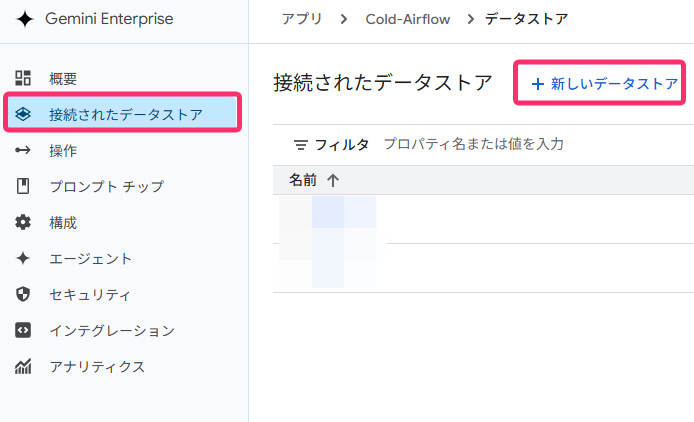
Task: Select 接続されたデータストア in the sidebar
Action: (x=123, y=112)
